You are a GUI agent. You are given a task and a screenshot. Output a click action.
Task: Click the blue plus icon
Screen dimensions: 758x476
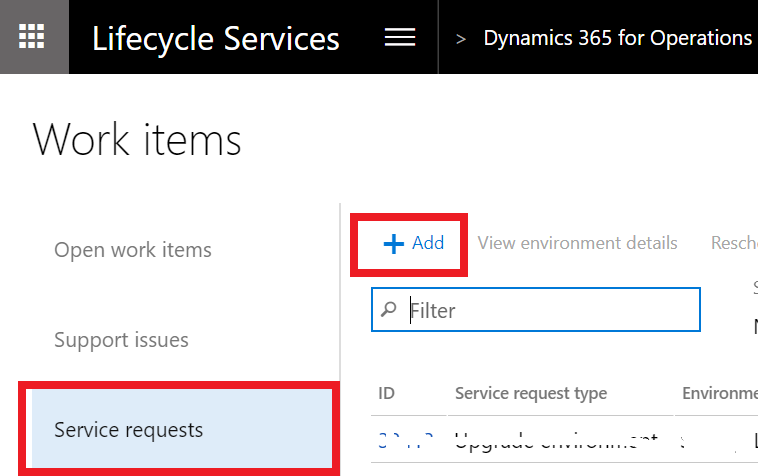(x=394, y=243)
